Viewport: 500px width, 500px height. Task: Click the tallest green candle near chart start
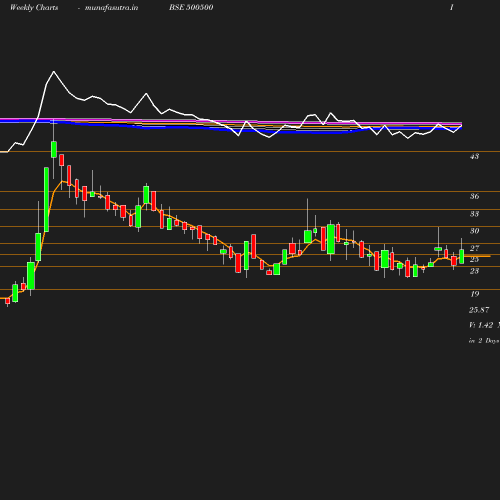click(46, 199)
